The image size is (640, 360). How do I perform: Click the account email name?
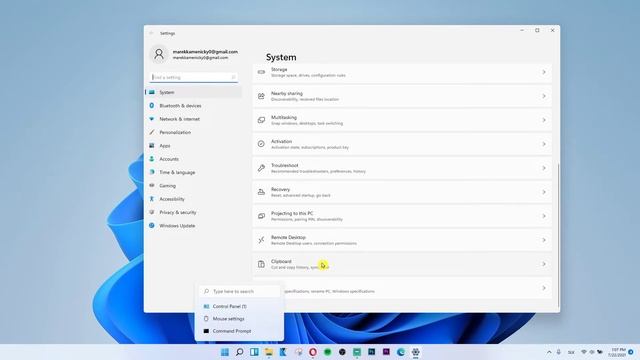[205, 52]
